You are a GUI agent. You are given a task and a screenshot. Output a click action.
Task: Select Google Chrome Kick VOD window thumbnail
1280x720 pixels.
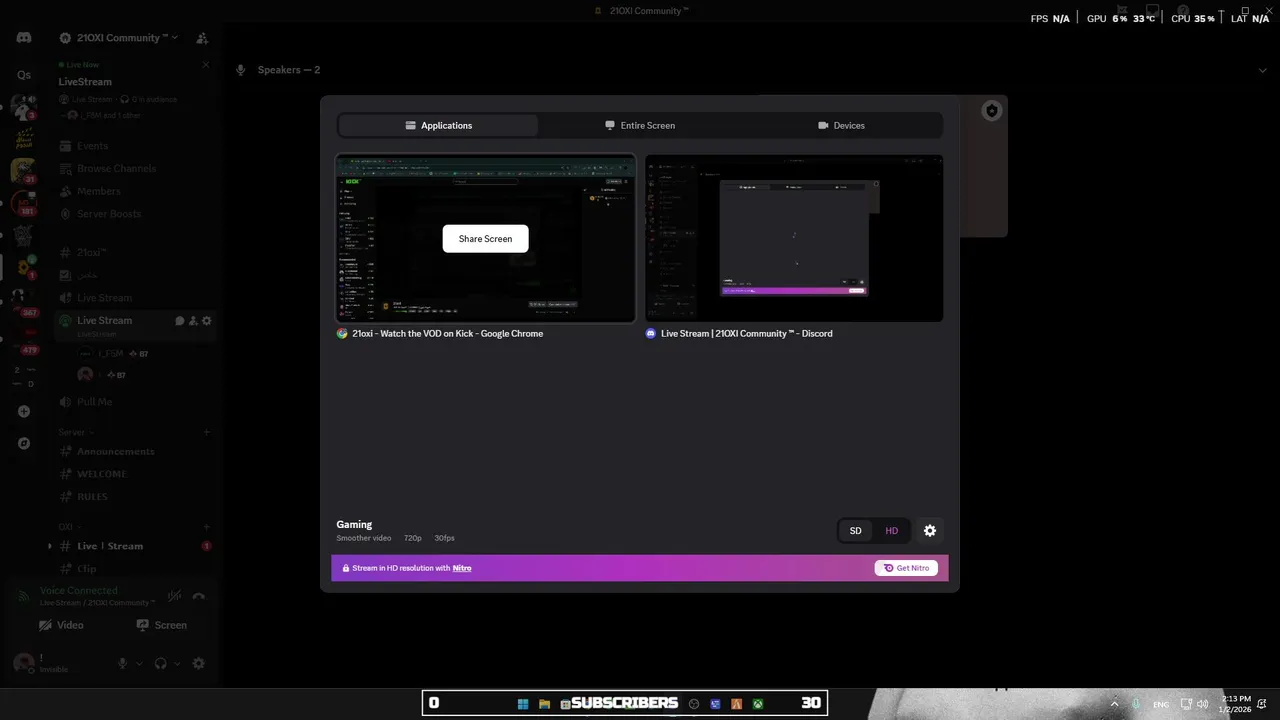[x=485, y=238]
